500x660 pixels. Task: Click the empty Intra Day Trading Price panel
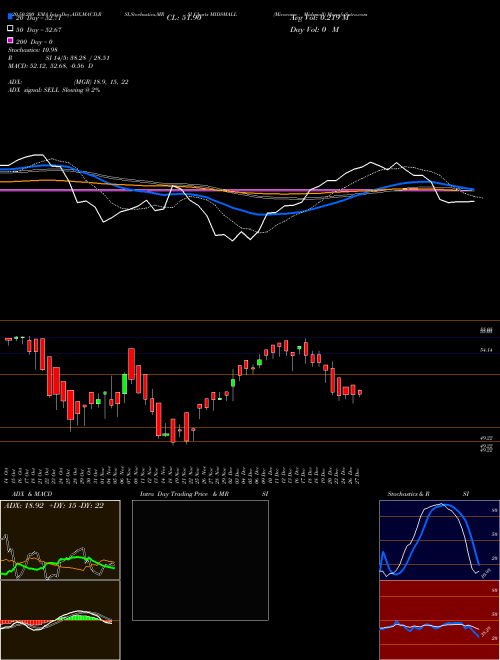pos(200,560)
